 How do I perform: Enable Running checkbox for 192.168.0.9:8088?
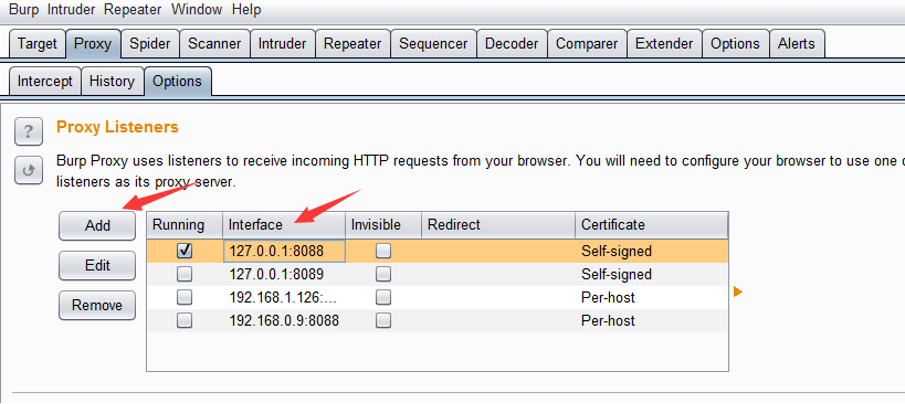pyautogui.click(x=185, y=320)
